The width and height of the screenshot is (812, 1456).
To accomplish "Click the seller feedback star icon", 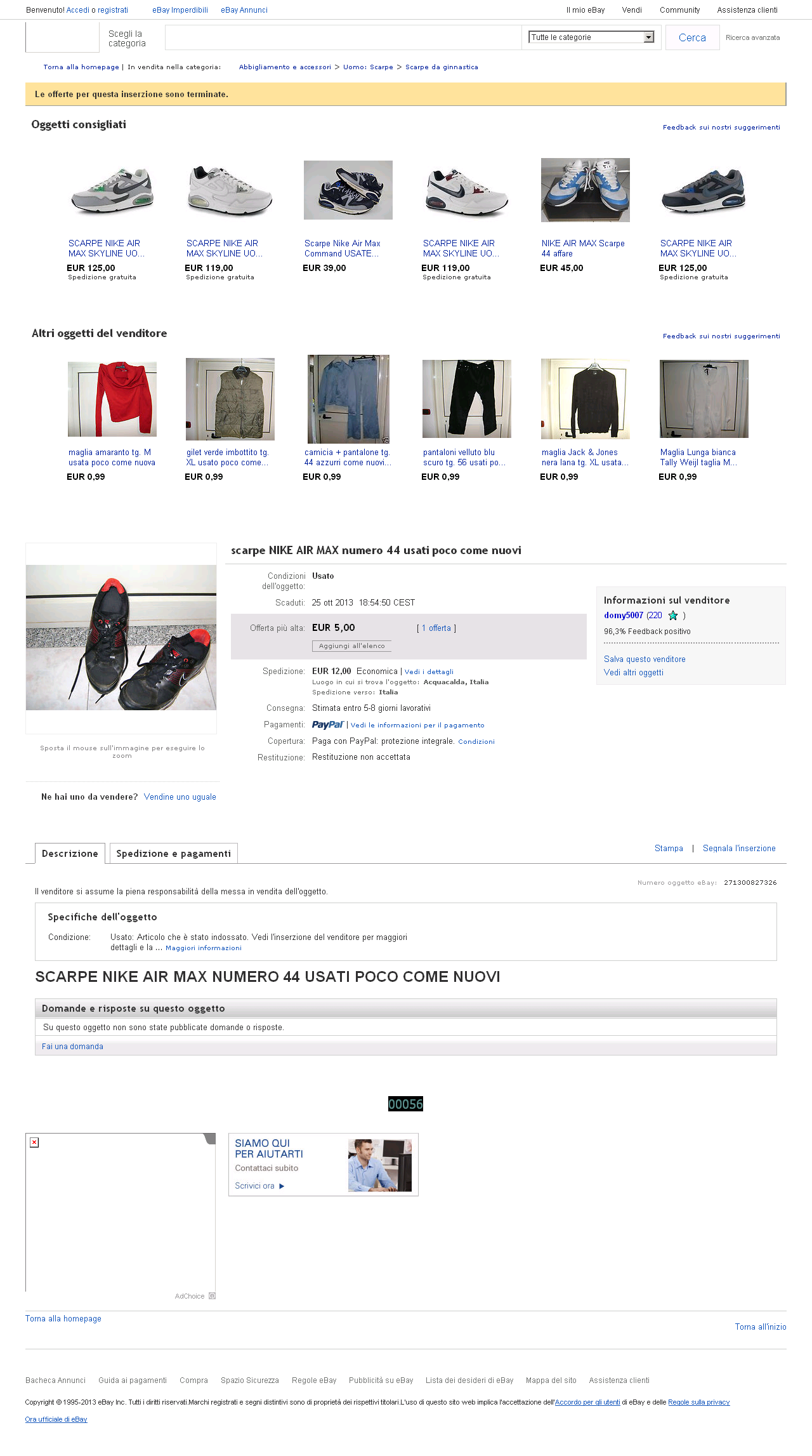I will [673, 615].
